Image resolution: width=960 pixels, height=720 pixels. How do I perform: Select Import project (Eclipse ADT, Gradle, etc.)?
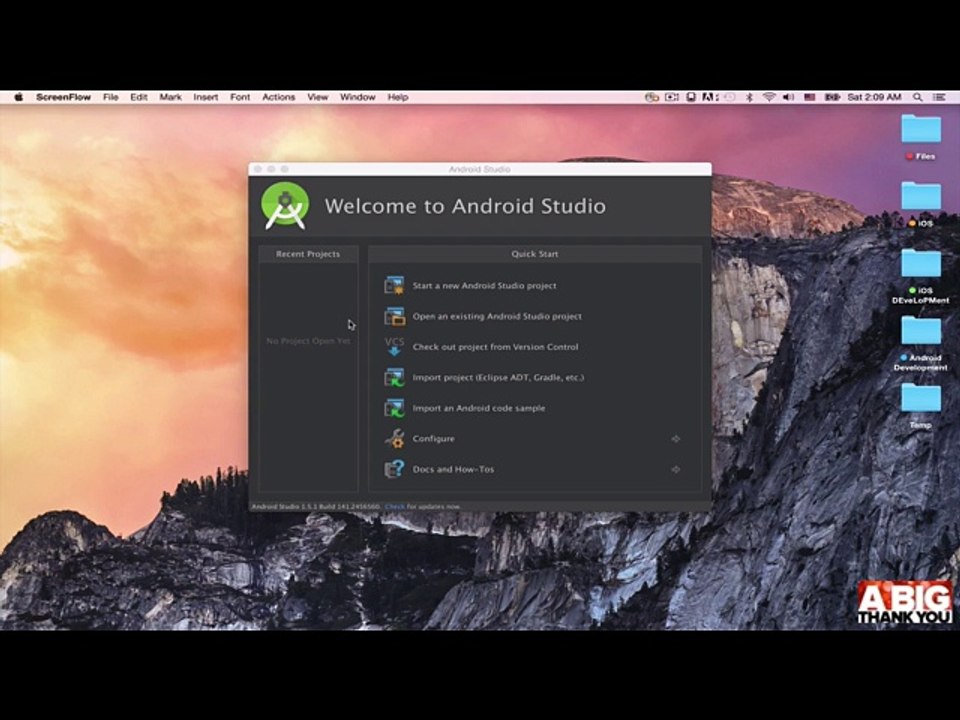[498, 377]
